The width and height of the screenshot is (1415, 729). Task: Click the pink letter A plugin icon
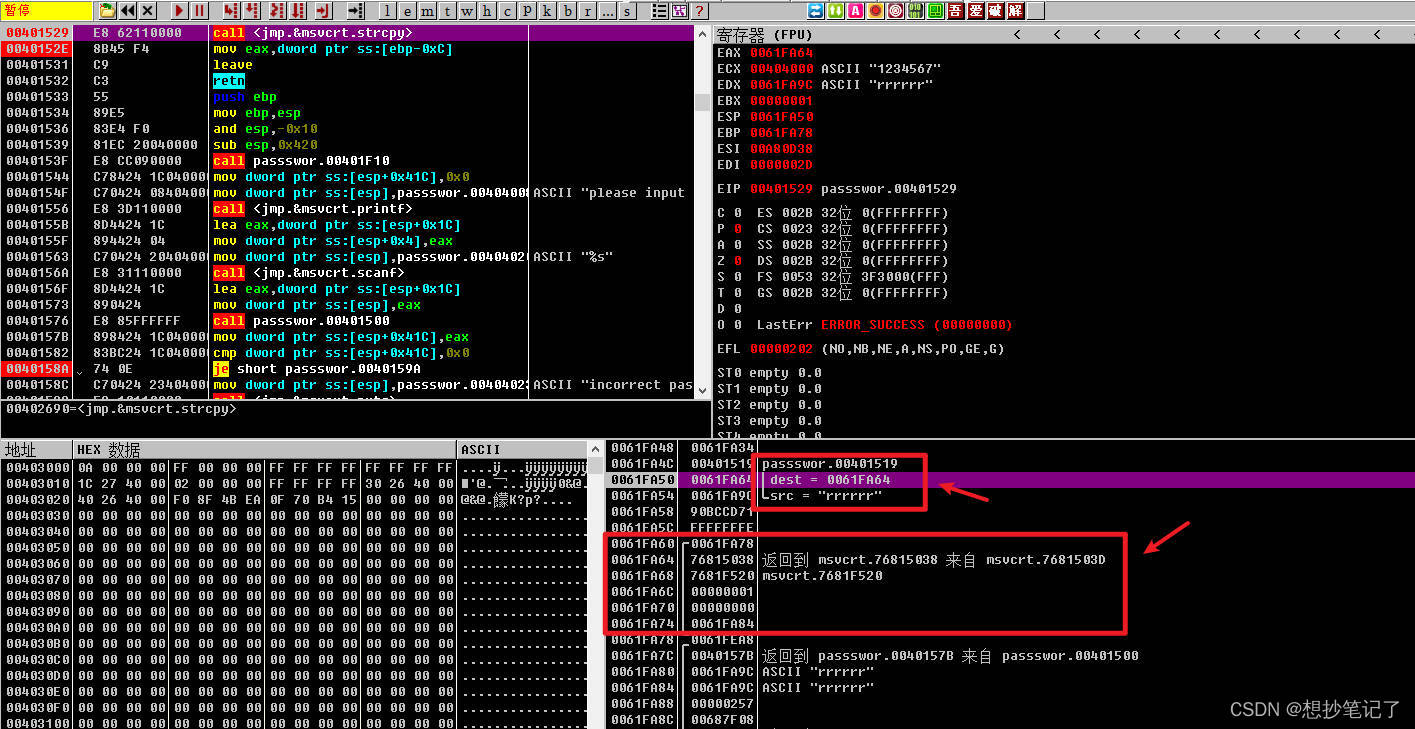(x=855, y=11)
